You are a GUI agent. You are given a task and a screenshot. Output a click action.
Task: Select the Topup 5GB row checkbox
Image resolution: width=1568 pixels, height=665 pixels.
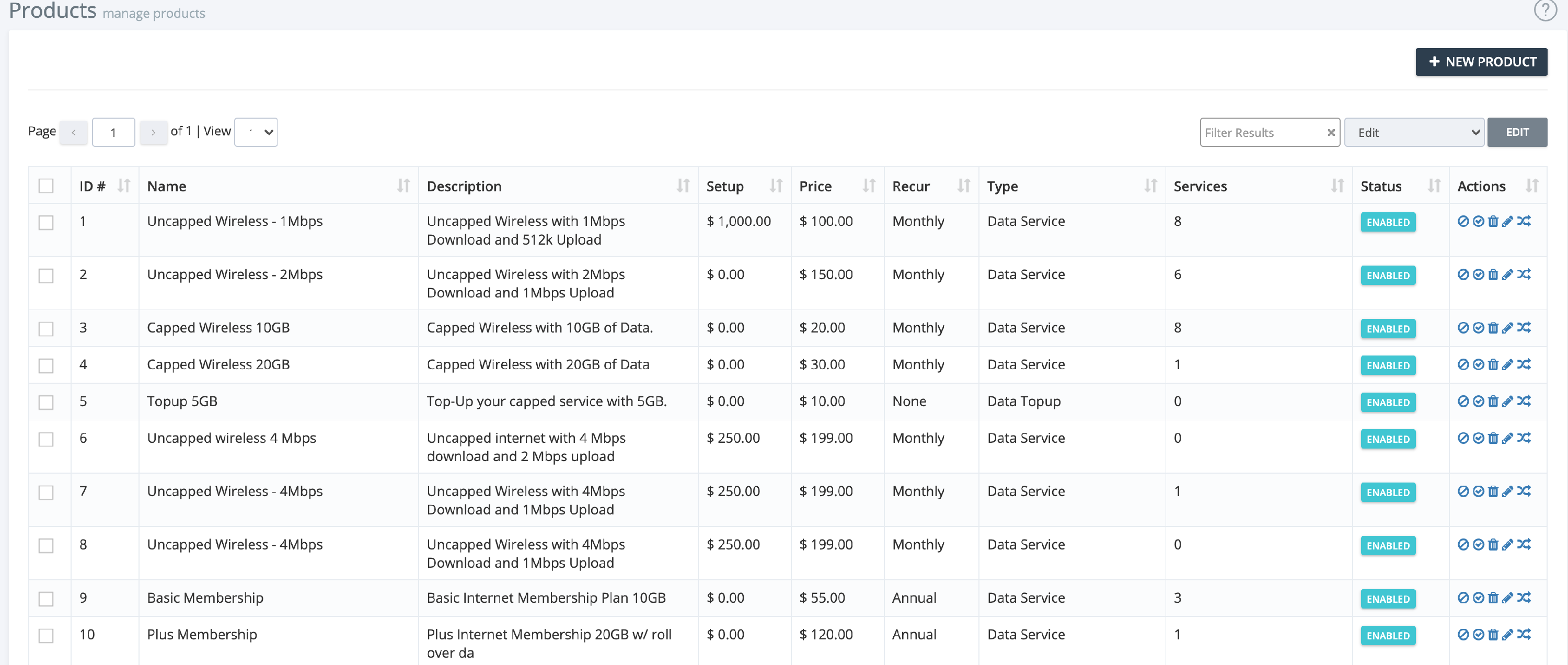pos(47,402)
